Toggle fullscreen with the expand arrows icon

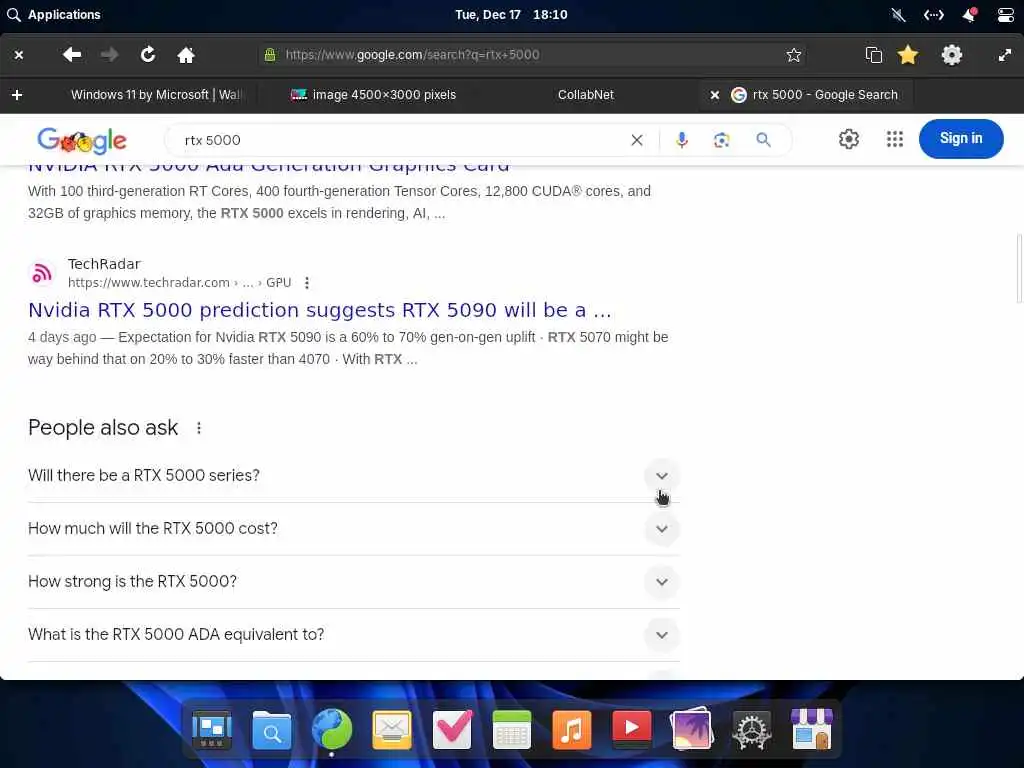click(1004, 56)
